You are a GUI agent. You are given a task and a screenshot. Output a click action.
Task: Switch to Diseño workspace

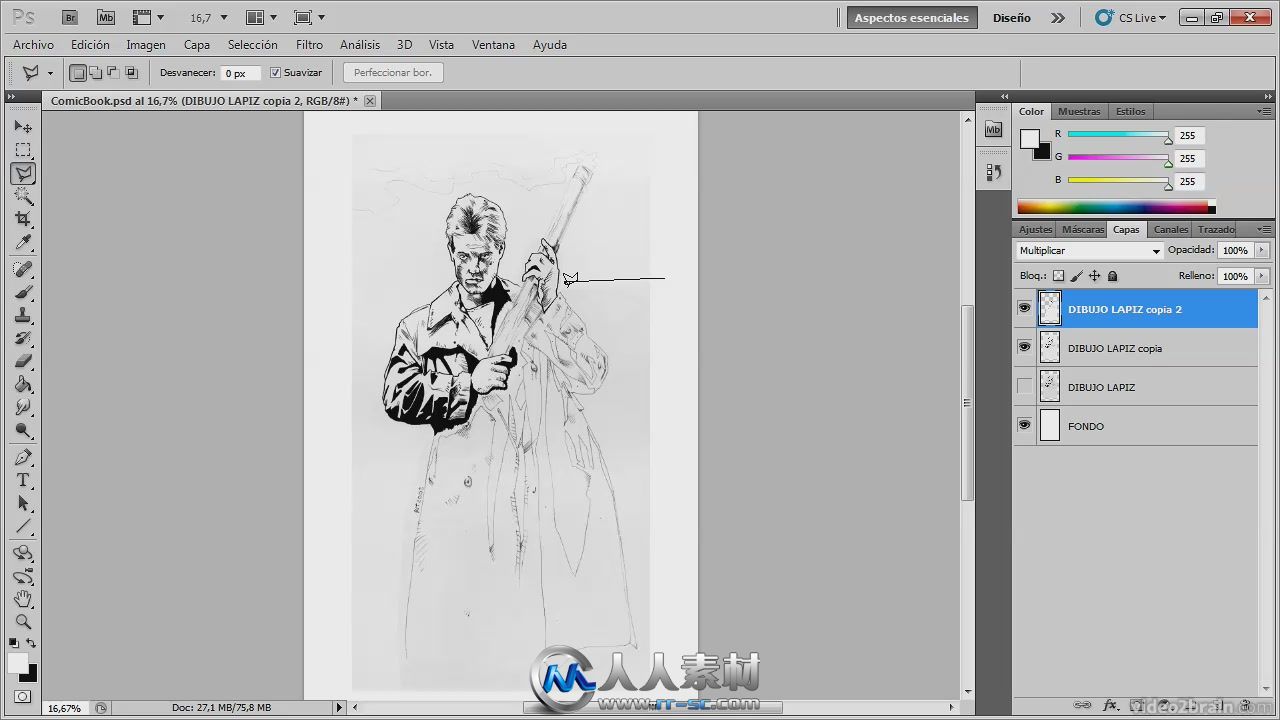(1011, 18)
